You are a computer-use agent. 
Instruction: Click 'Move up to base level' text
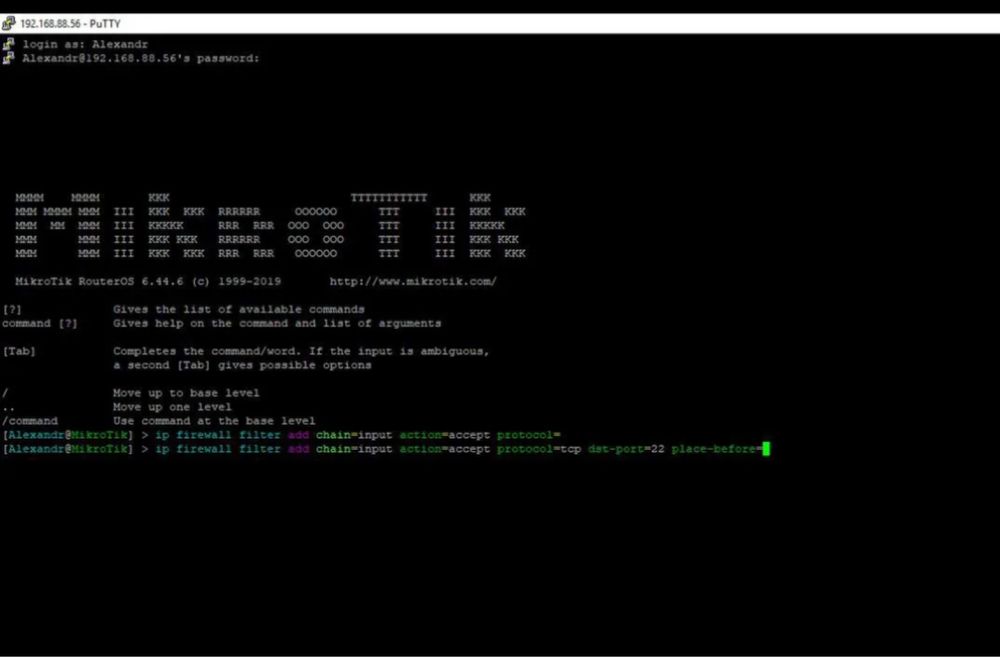[x=186, y=393]
